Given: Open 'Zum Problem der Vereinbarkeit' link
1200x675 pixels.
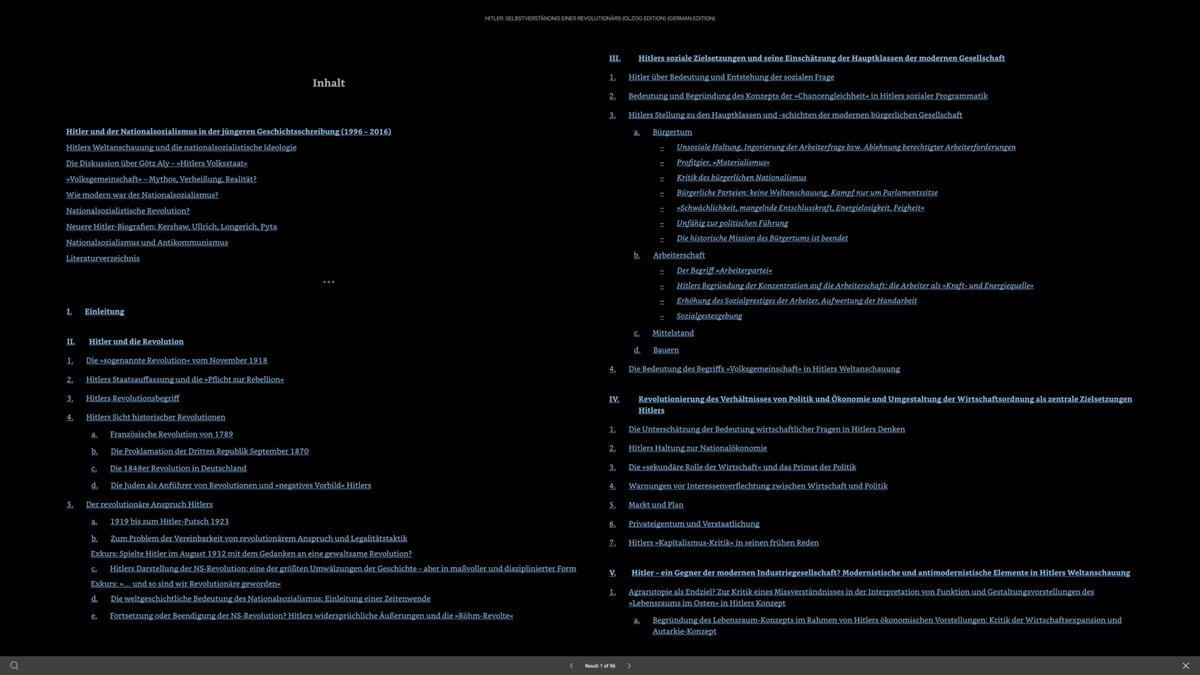Looking at the screenshot, I should (x=259, y=538).
